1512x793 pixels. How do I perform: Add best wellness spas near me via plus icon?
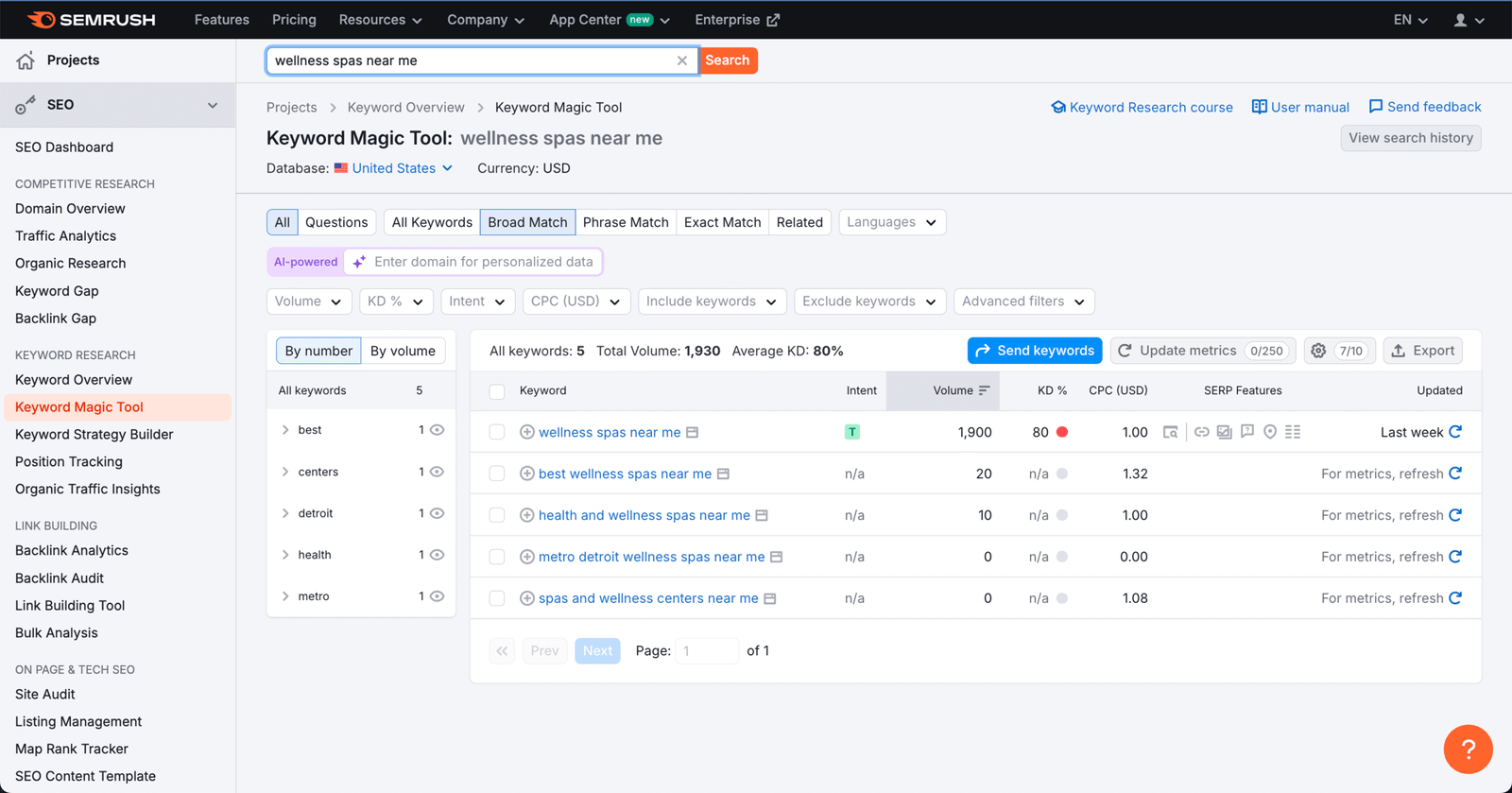(527, 474)
